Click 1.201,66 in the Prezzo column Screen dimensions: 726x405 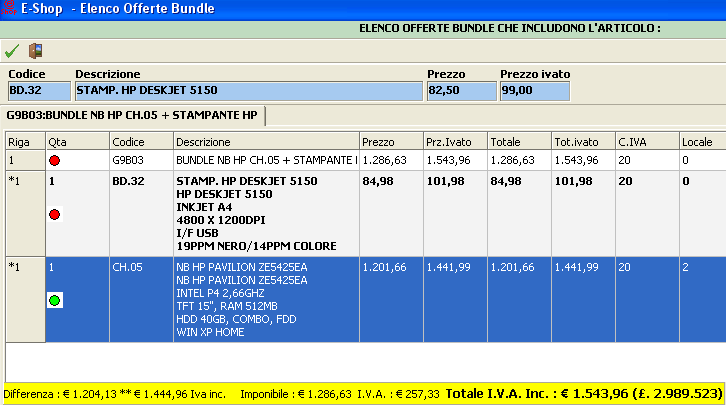pyautogui.click(x=391, y=299)
